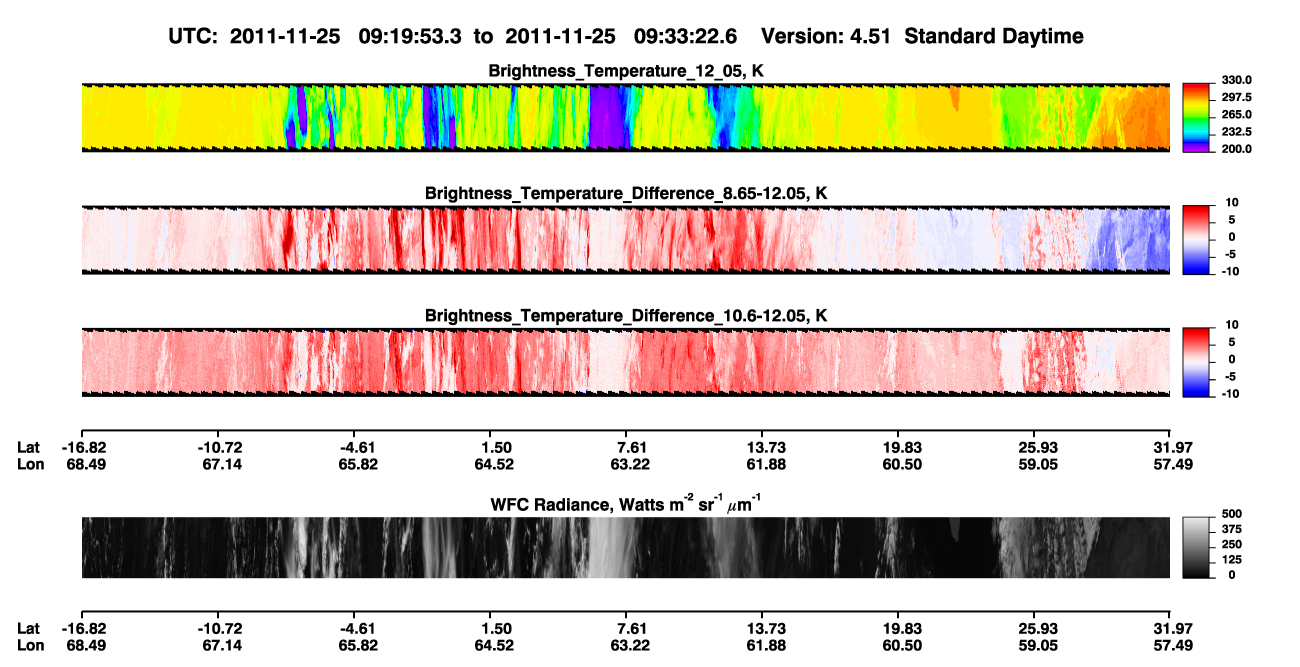Click the upper axis longitude 59.05 label

click(x=1037, y=464)
